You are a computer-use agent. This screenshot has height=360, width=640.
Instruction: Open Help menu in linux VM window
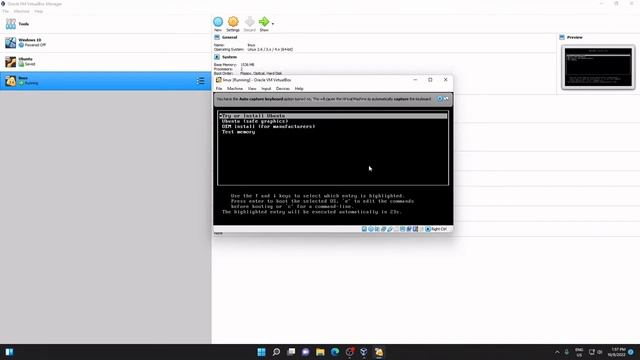coord(299,89)
